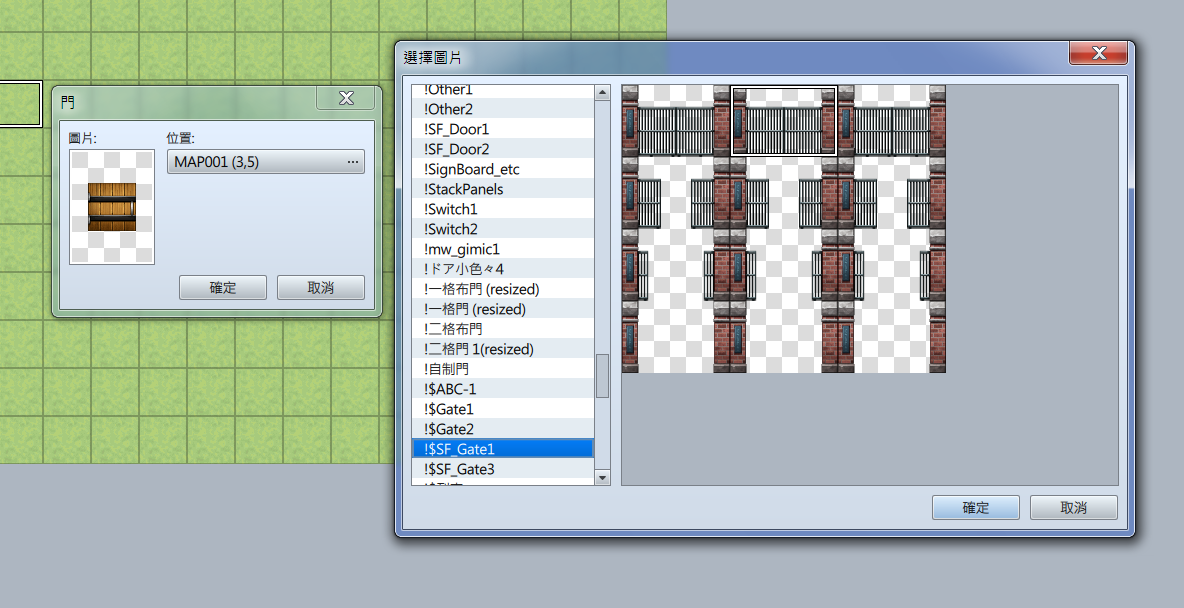
Task: Select !一格布門 (resized) entry
Action: [x=503, y=289]
